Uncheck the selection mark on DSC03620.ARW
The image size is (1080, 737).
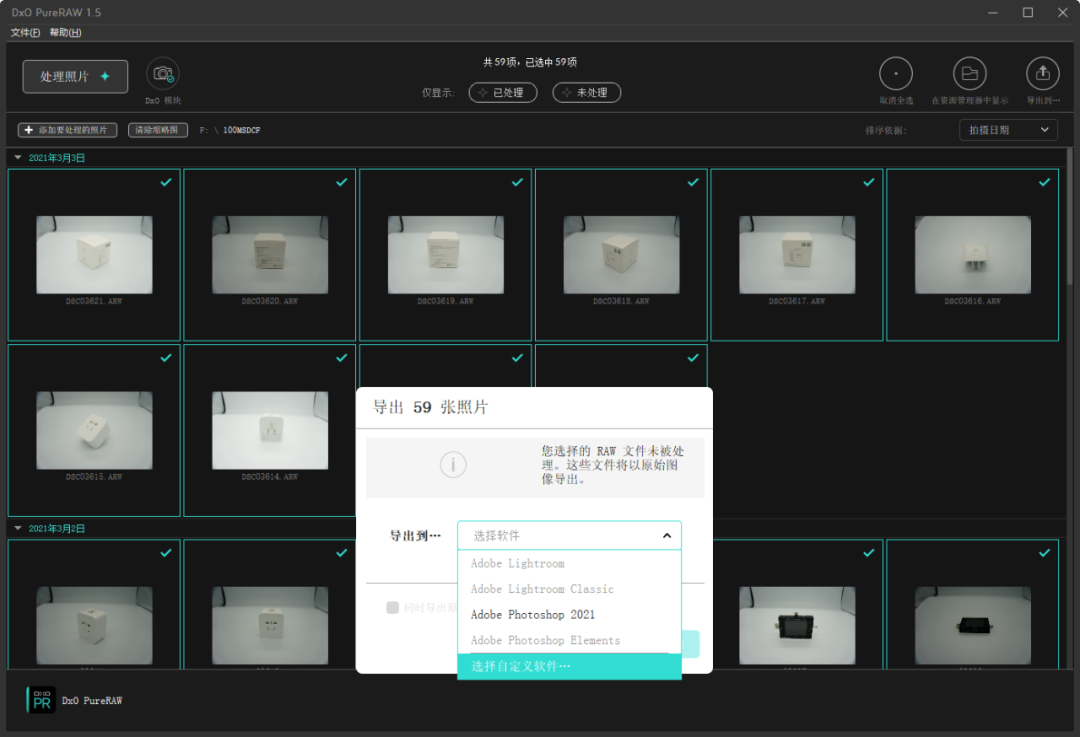tap(342, 182)
